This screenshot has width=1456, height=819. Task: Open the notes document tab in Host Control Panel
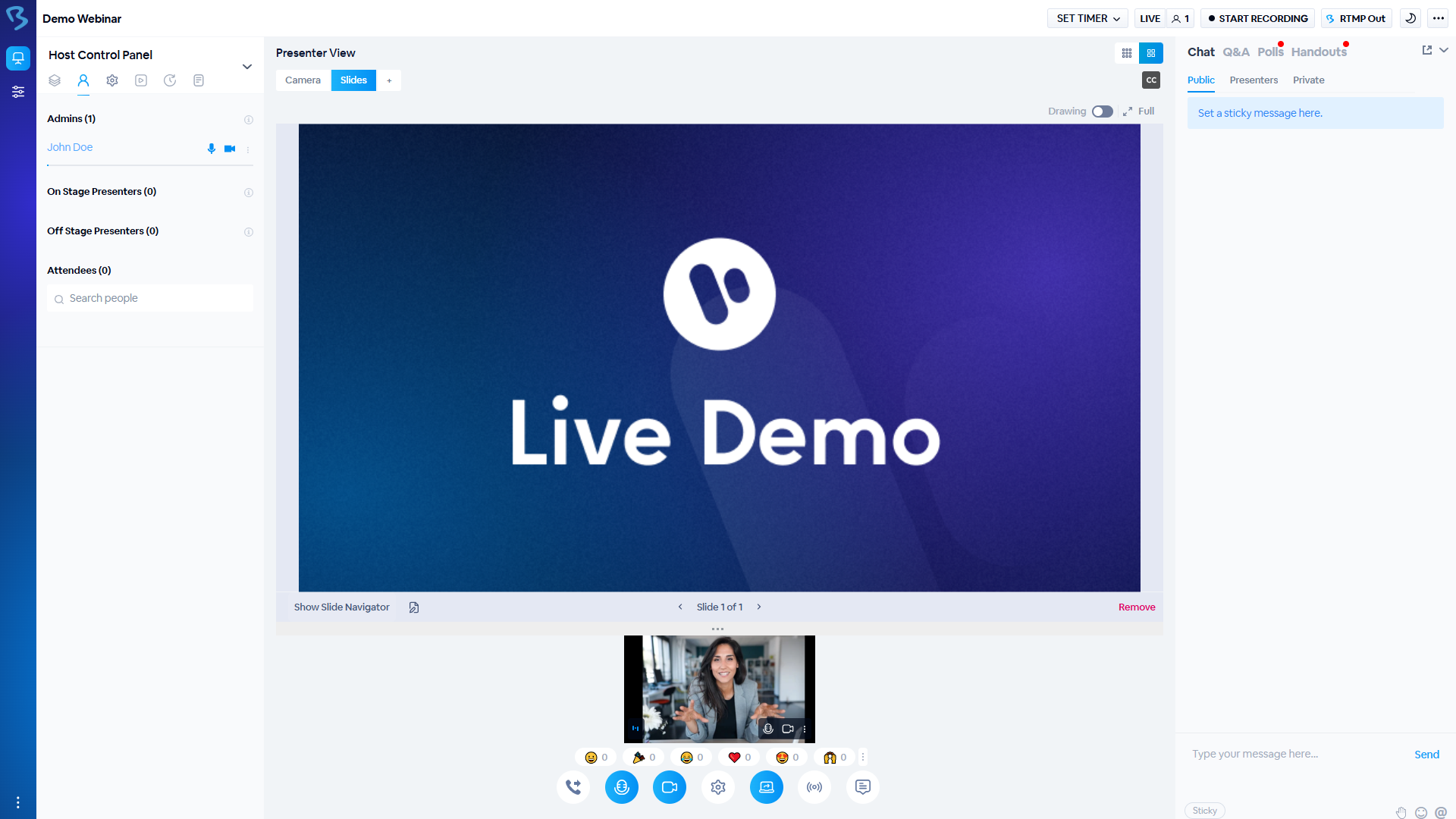[199, 80]
